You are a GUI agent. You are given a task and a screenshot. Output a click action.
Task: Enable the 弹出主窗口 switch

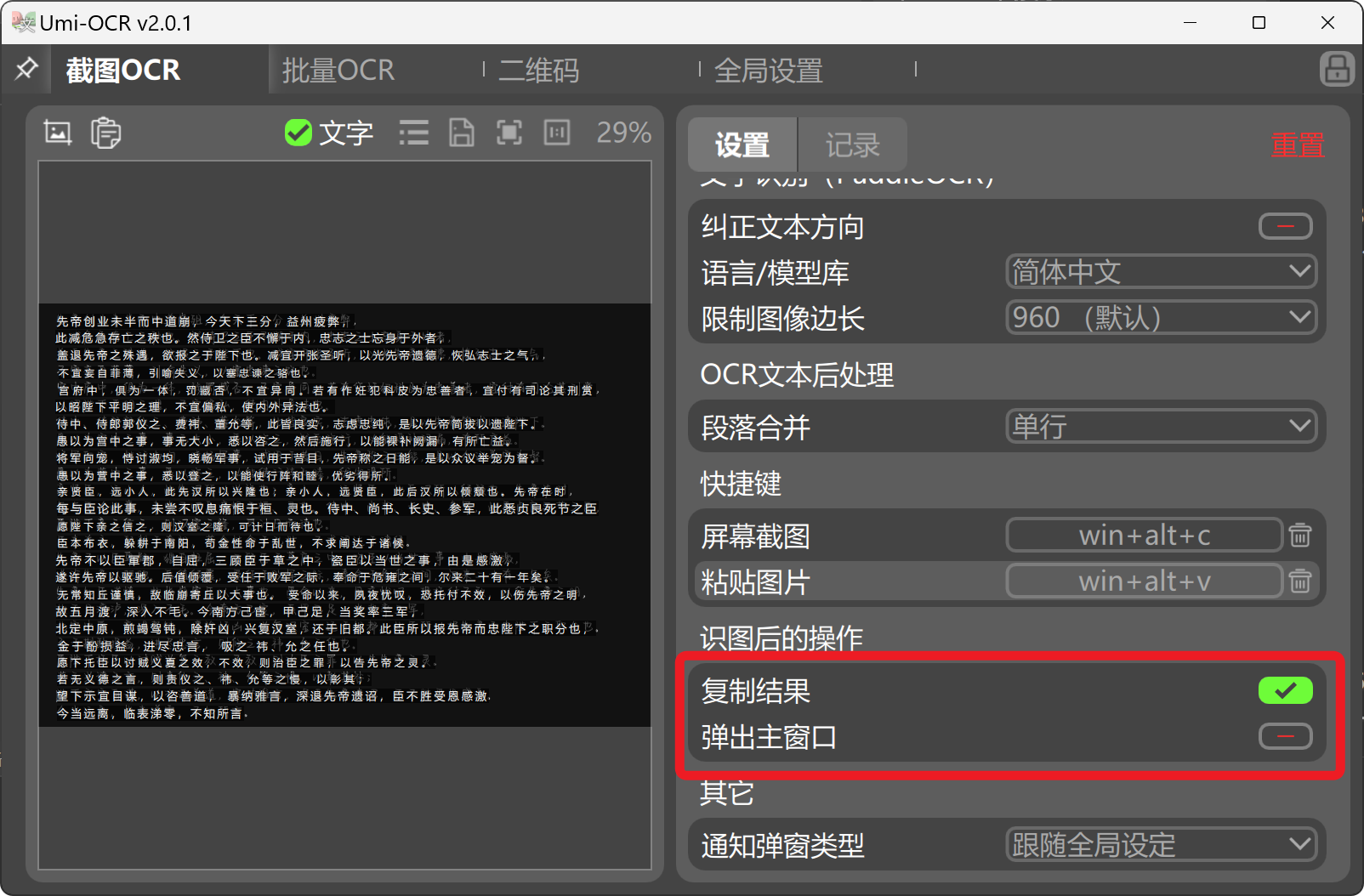pyautogui.click(x=1286, y=736)
